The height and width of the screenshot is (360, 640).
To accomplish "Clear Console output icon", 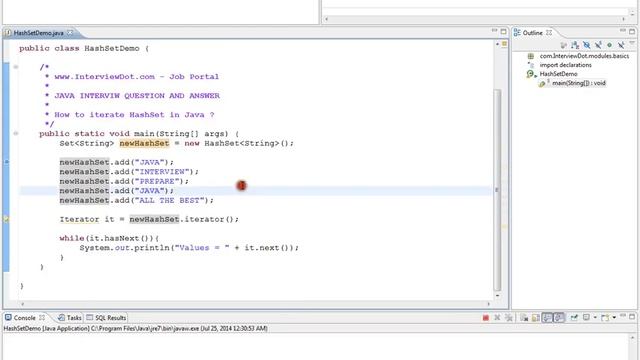I will (524, 318).
